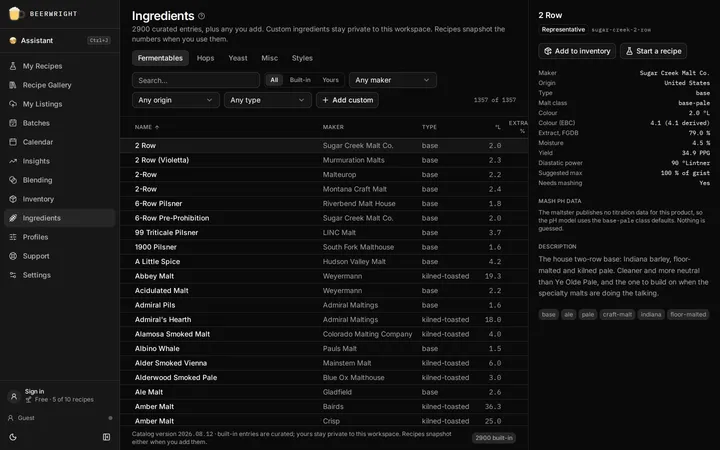Click the Inventory box icon
The height and width of the screenshot is (450, 720).
(x=13, y=199)
